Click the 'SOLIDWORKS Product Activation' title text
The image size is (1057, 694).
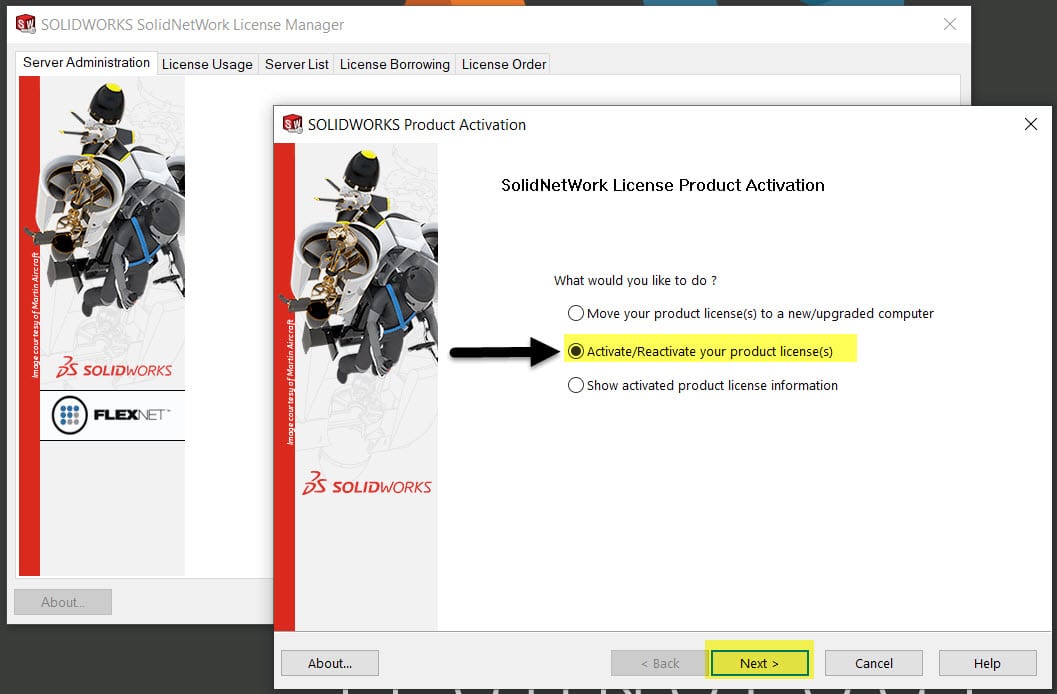point(417,125)
